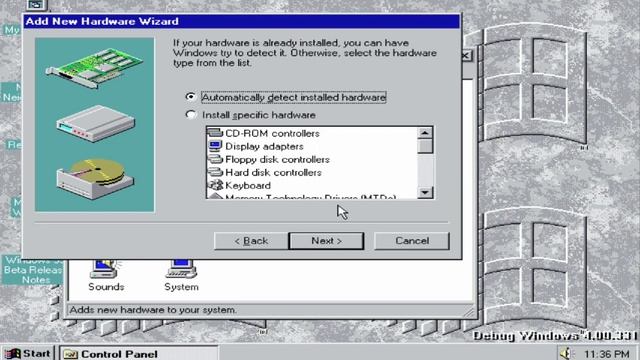Screen dimensions: 640x360
Task: Click the Floppy disk controllers icon
Action: 215,159
